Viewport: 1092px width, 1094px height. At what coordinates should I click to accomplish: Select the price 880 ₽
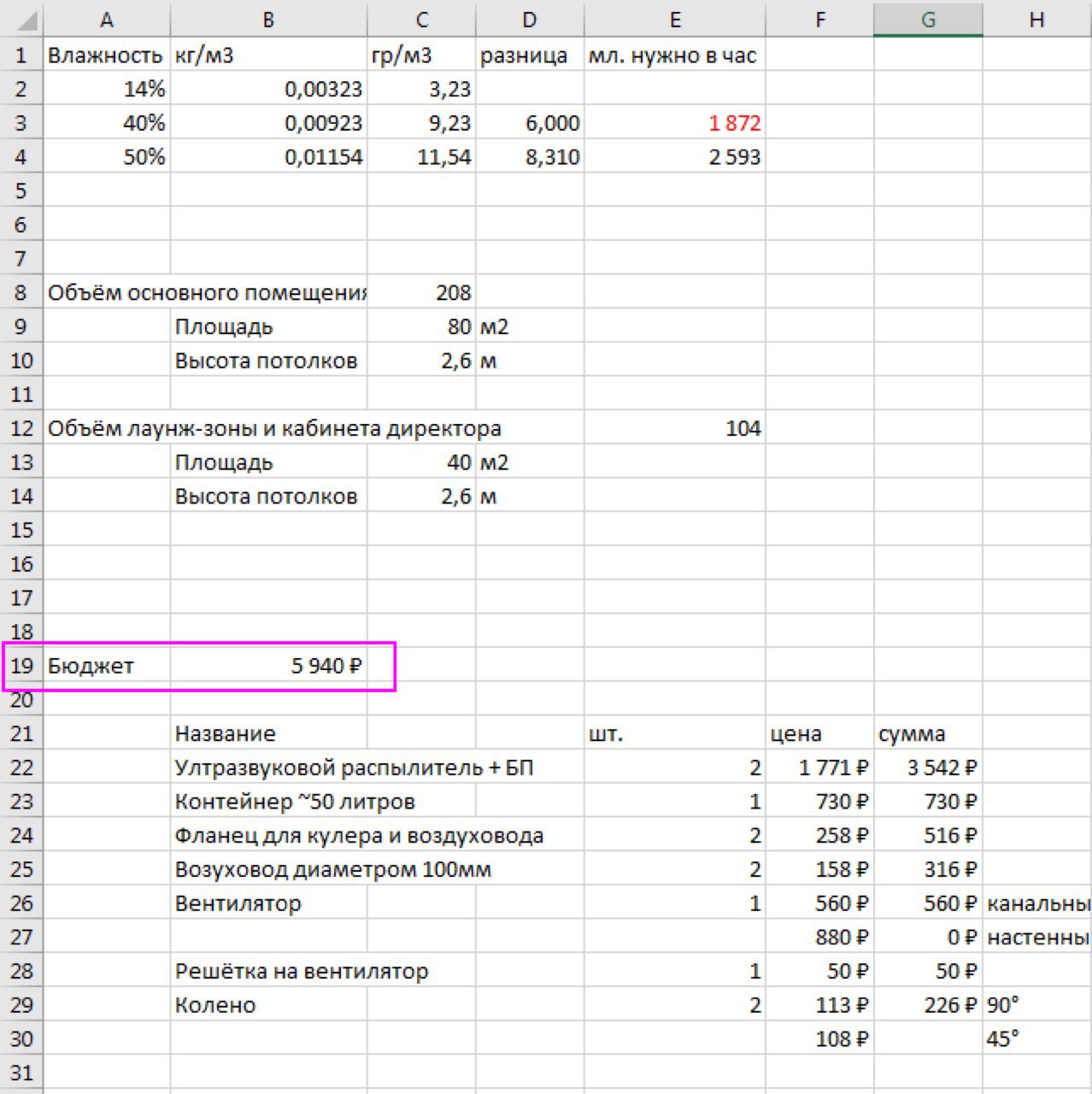819,938
